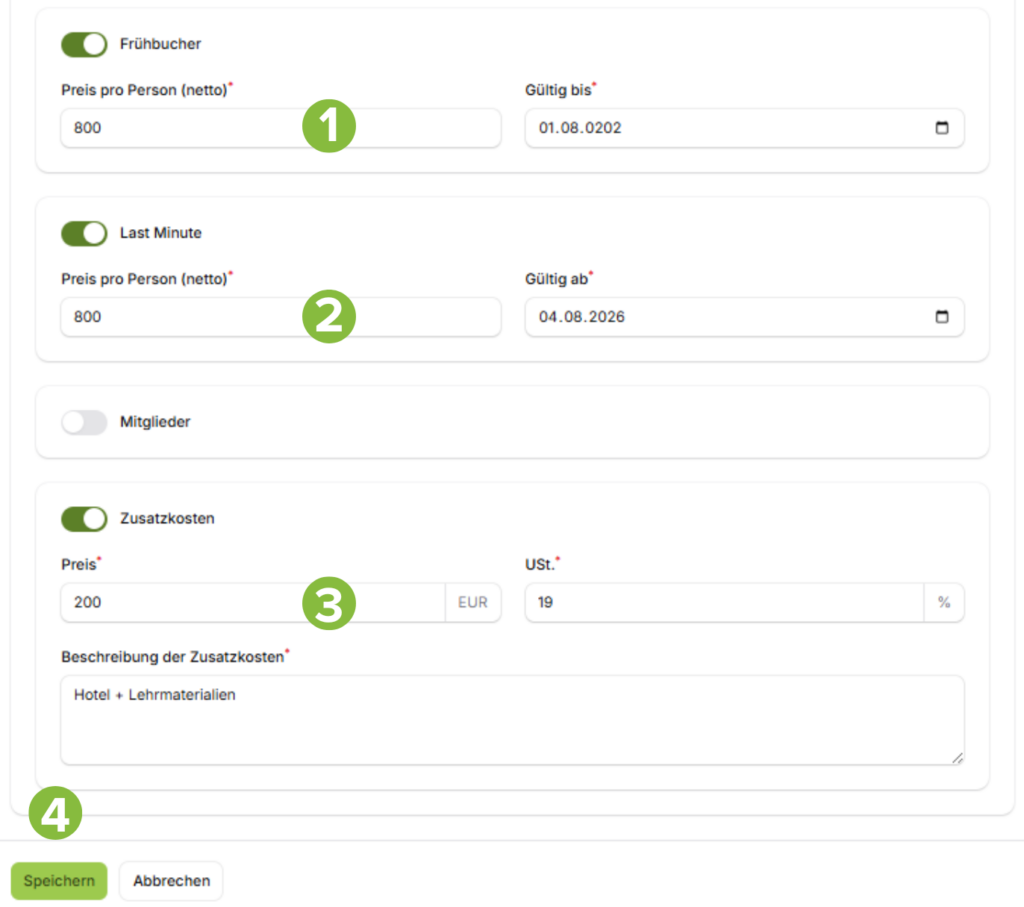Click the resize handle of description textarea
The width and height of the screenshot is (1024, 907).
pyautogui.click(x=957, y=758)
